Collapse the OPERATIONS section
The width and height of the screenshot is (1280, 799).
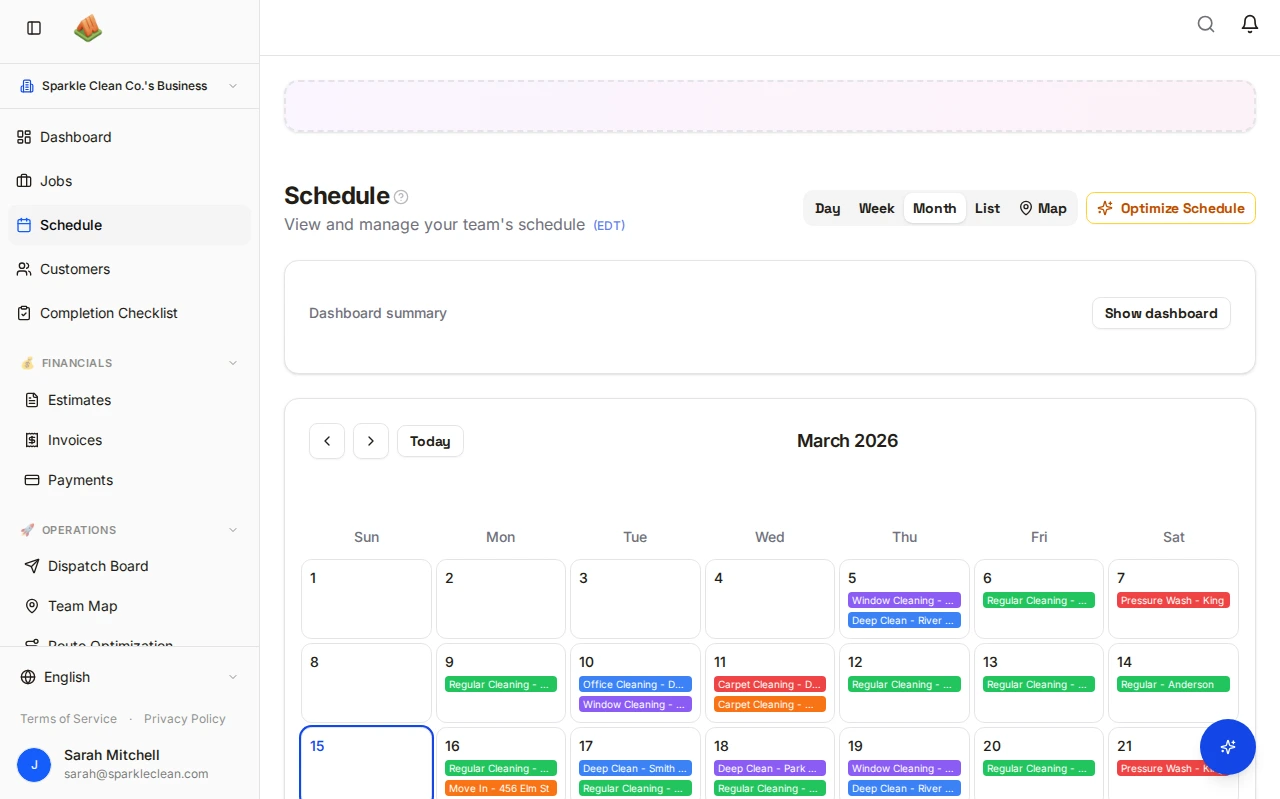pyautogui.click(x=232, y=530)
